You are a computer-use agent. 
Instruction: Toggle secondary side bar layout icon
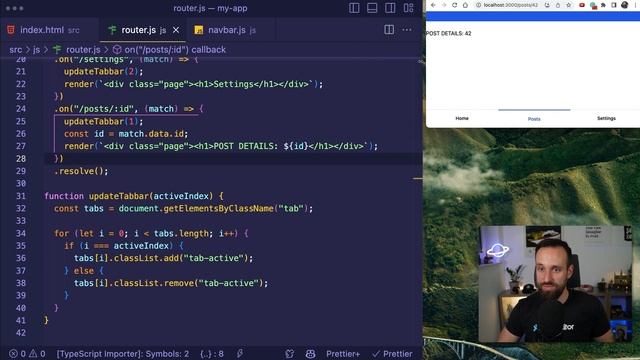coord(390,8)
